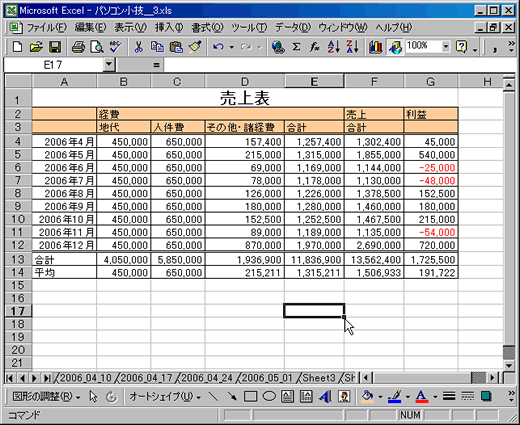Select the Oval drawing tool
This screenshot has height=425, width=520.
tap(269, 397)
